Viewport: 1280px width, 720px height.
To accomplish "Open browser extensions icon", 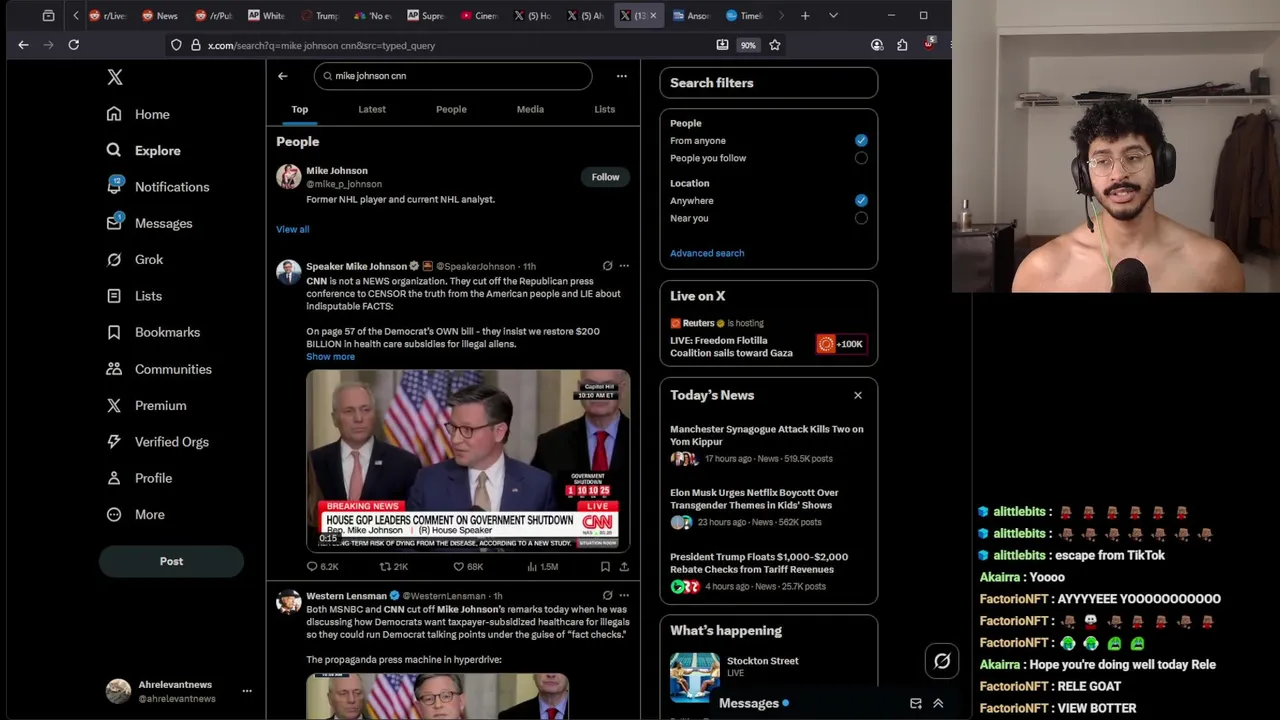I will pos(902,45).
